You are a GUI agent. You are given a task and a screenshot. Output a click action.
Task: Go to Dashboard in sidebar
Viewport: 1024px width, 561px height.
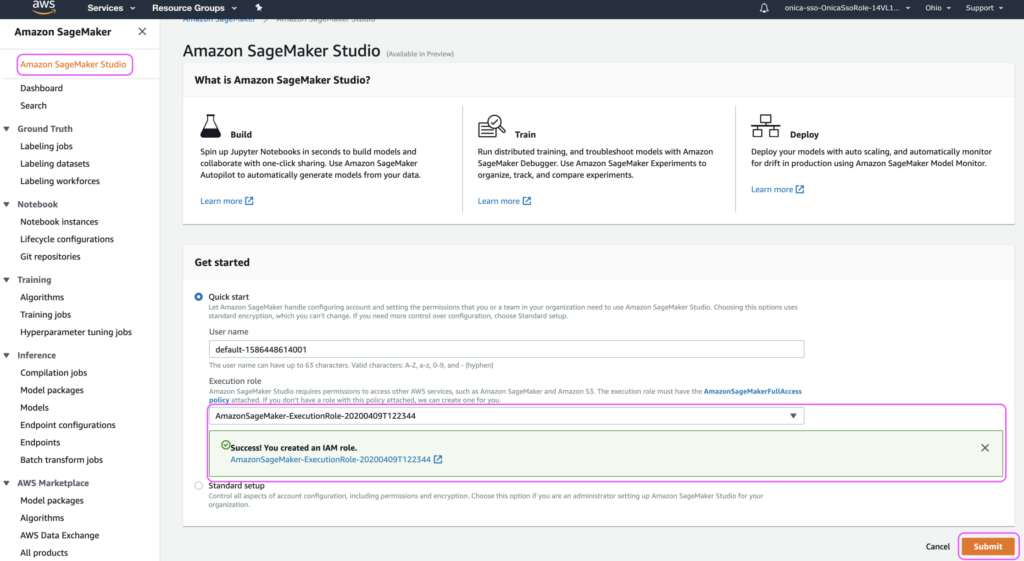point(41,88)
